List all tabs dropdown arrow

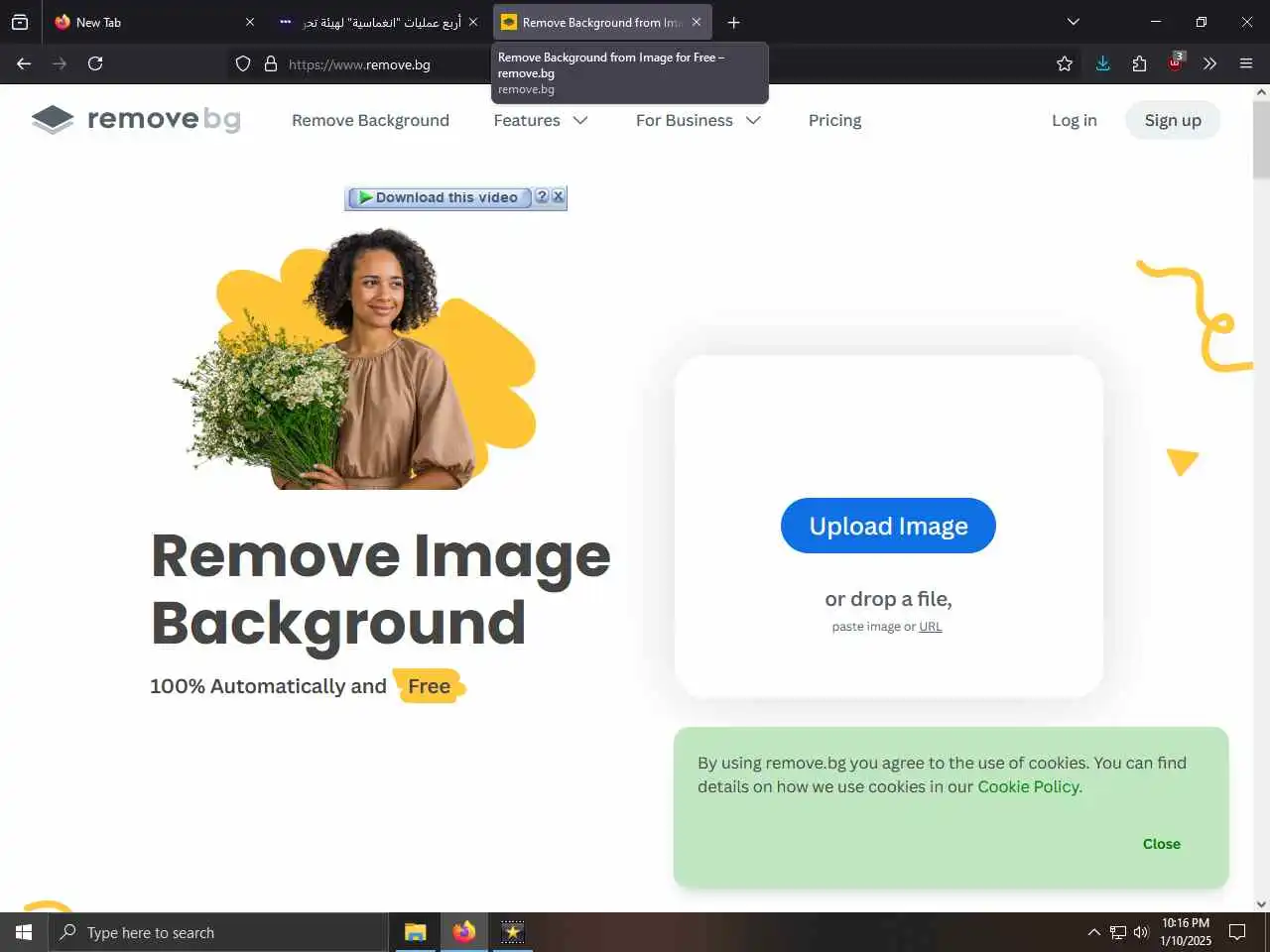click(1073, 22)
